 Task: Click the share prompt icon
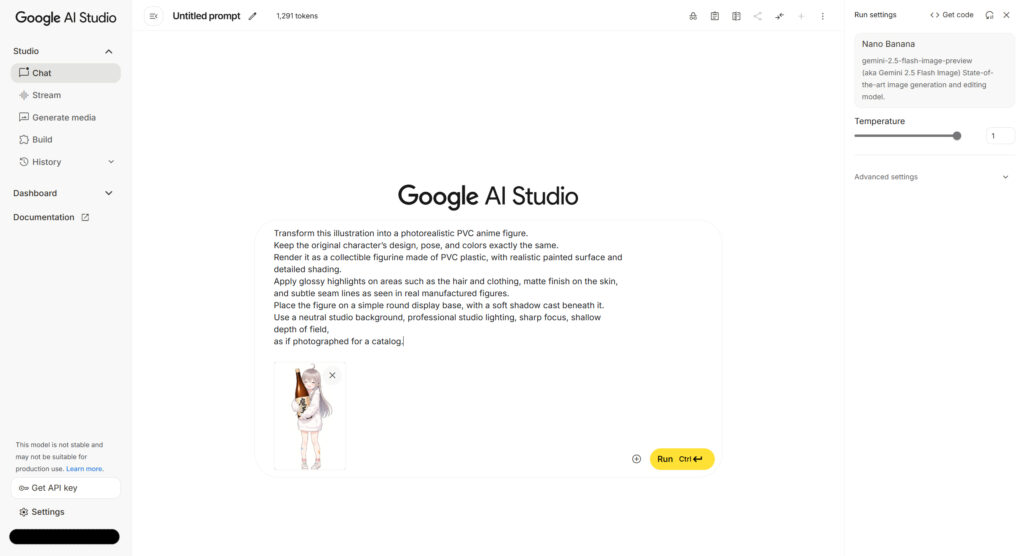tap(758, 16)
